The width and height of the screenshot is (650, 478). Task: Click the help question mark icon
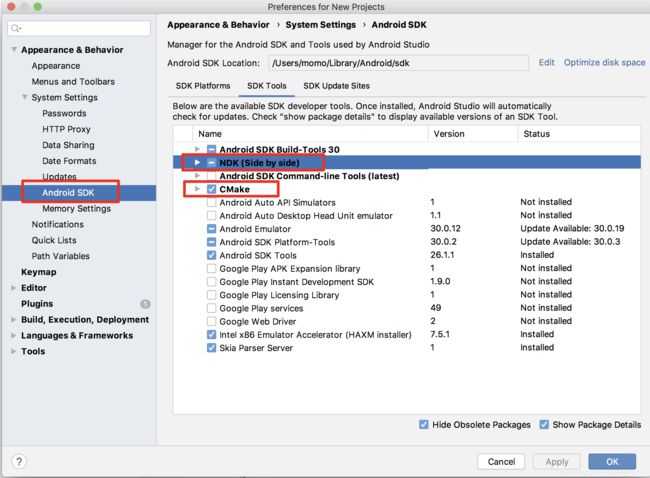[x=19, y=461]
